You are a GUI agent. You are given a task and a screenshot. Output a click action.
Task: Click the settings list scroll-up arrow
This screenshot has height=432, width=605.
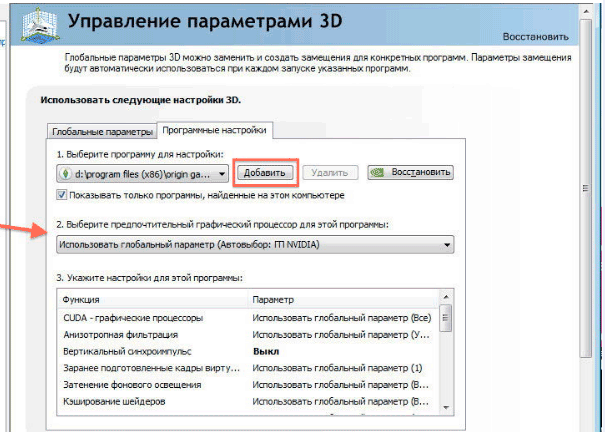pyautogui.click(x=446, y=297)
